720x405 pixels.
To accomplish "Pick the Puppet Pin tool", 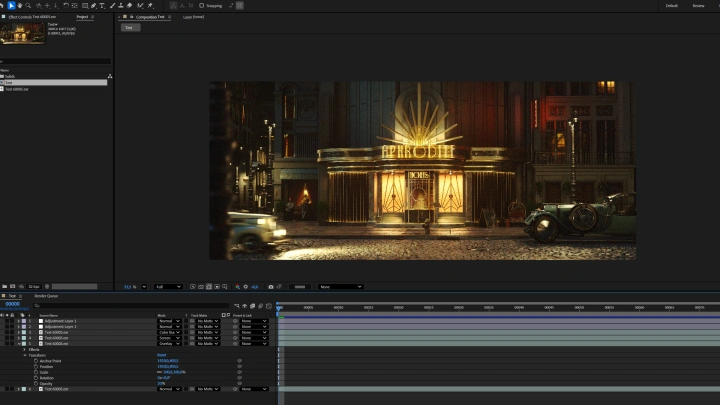I will click(150, 5).
